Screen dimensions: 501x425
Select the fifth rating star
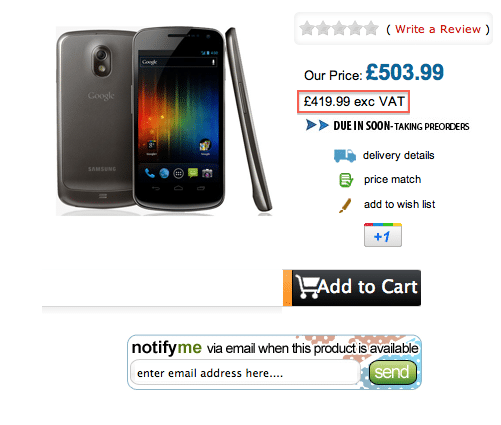(x=371, y=29)
